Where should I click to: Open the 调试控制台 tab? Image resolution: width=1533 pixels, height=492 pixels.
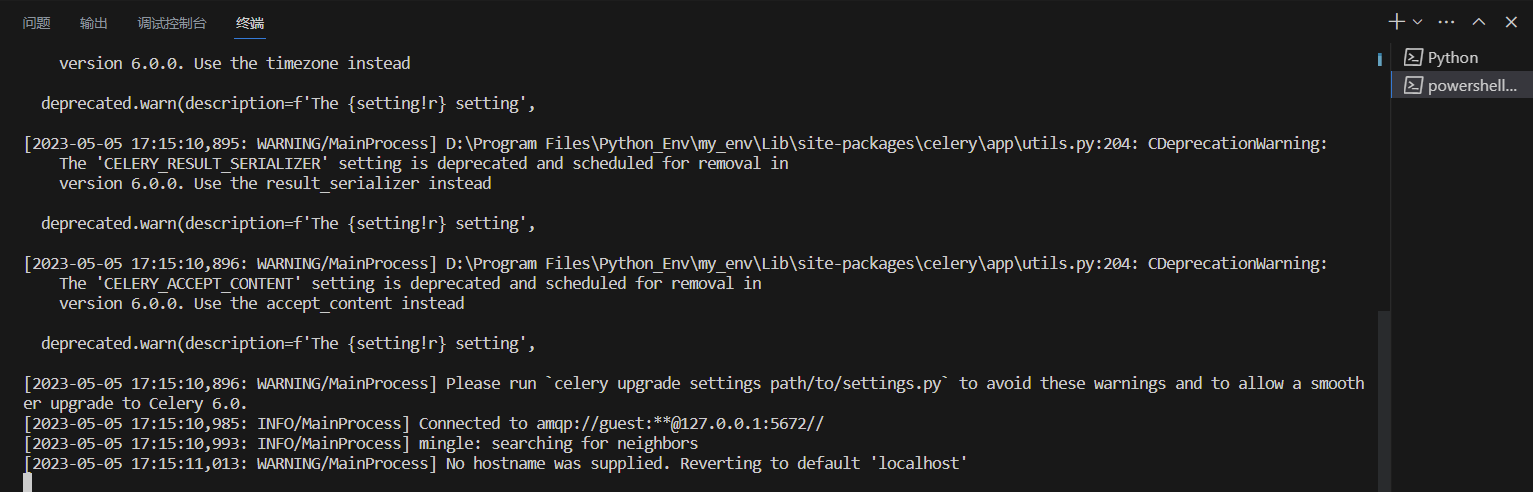point(172,23)
